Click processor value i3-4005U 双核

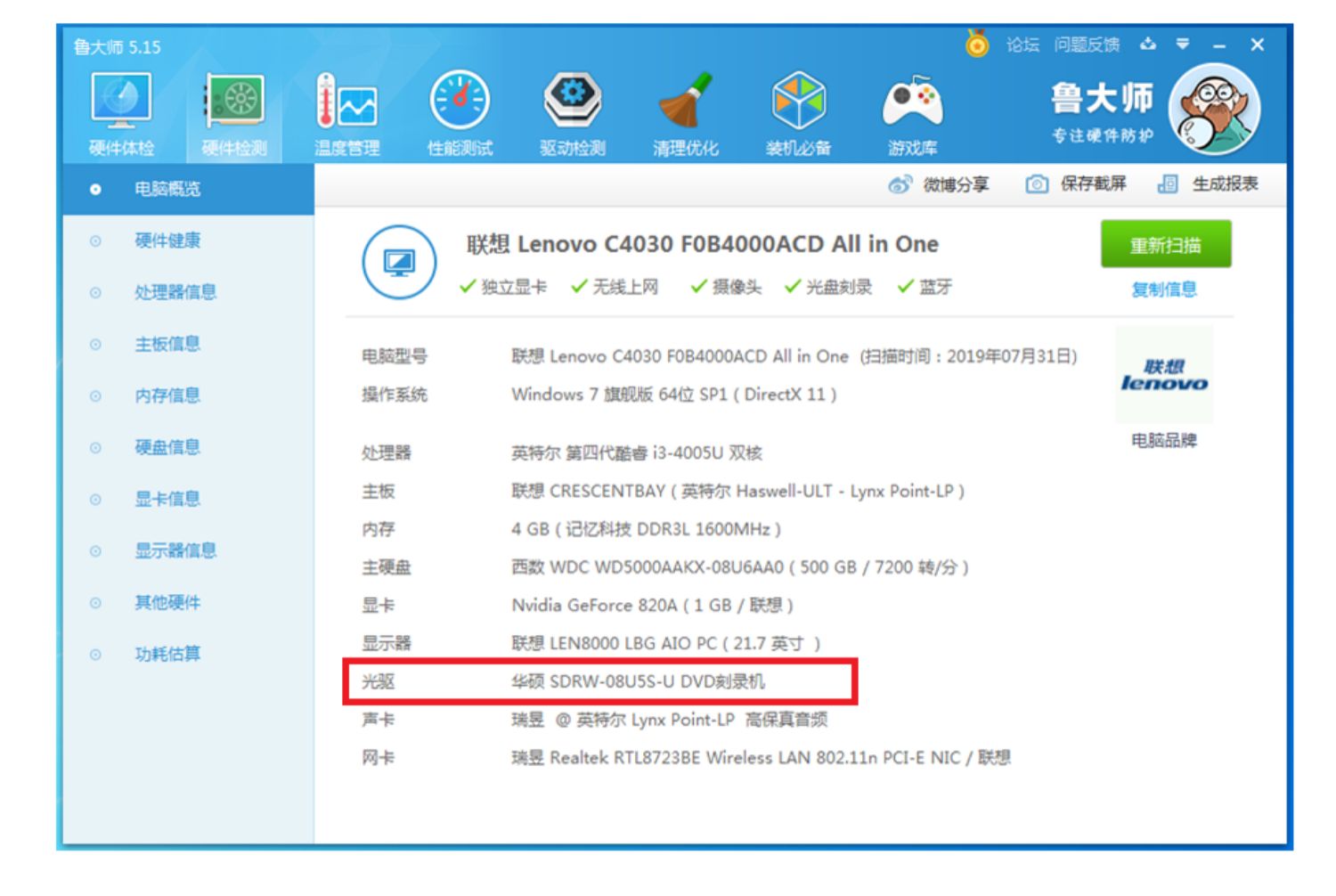tap(637, 453)
